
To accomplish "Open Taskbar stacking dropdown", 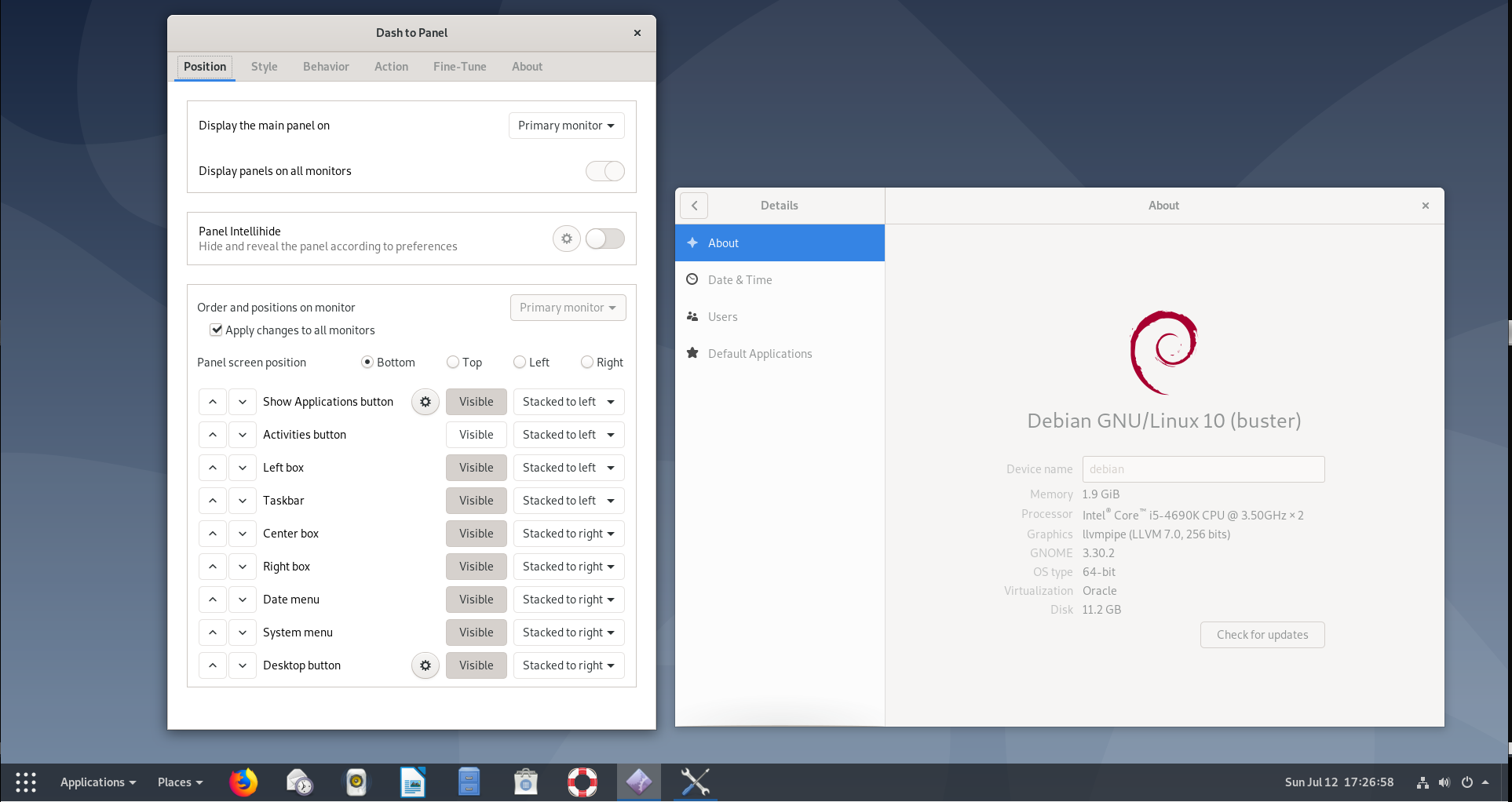I will [569, 501].
